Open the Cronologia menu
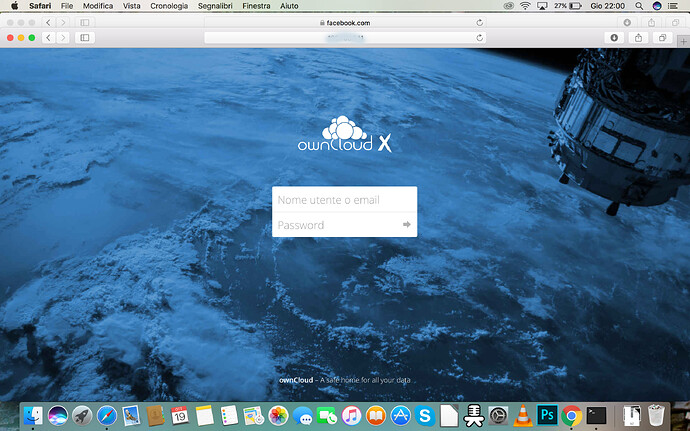The height and width of the screenshot is (431, 690). click(169, 6)
